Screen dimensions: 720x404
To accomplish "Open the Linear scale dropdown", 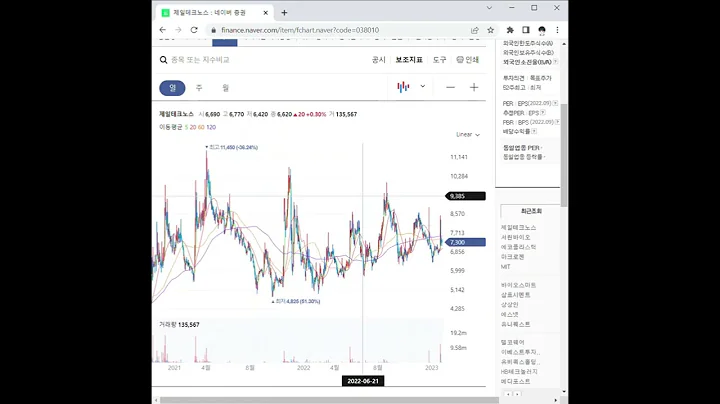I will pyautogui.click(x=468, y=135).
